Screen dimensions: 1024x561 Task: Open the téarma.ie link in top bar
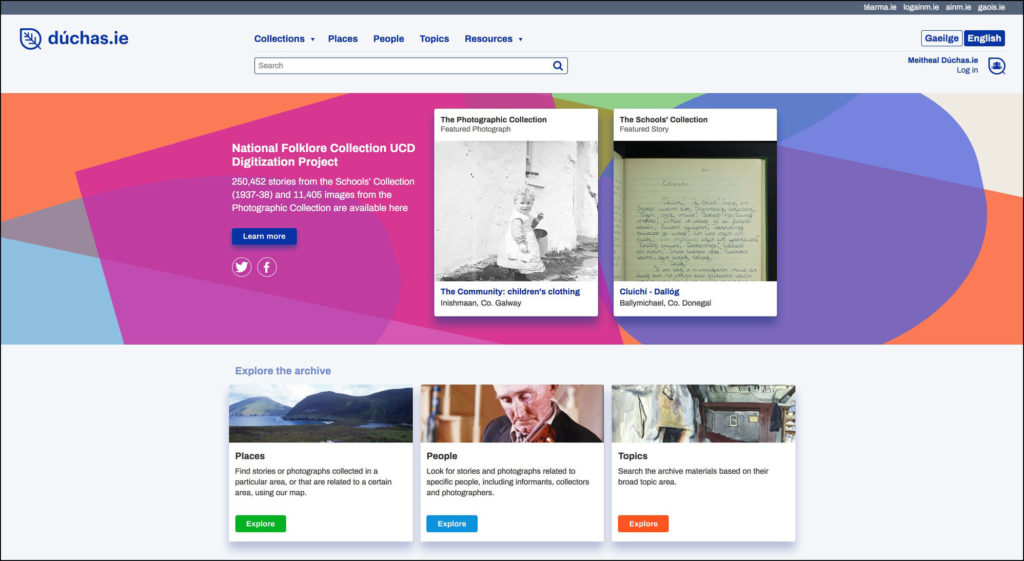tap(880, 7)
